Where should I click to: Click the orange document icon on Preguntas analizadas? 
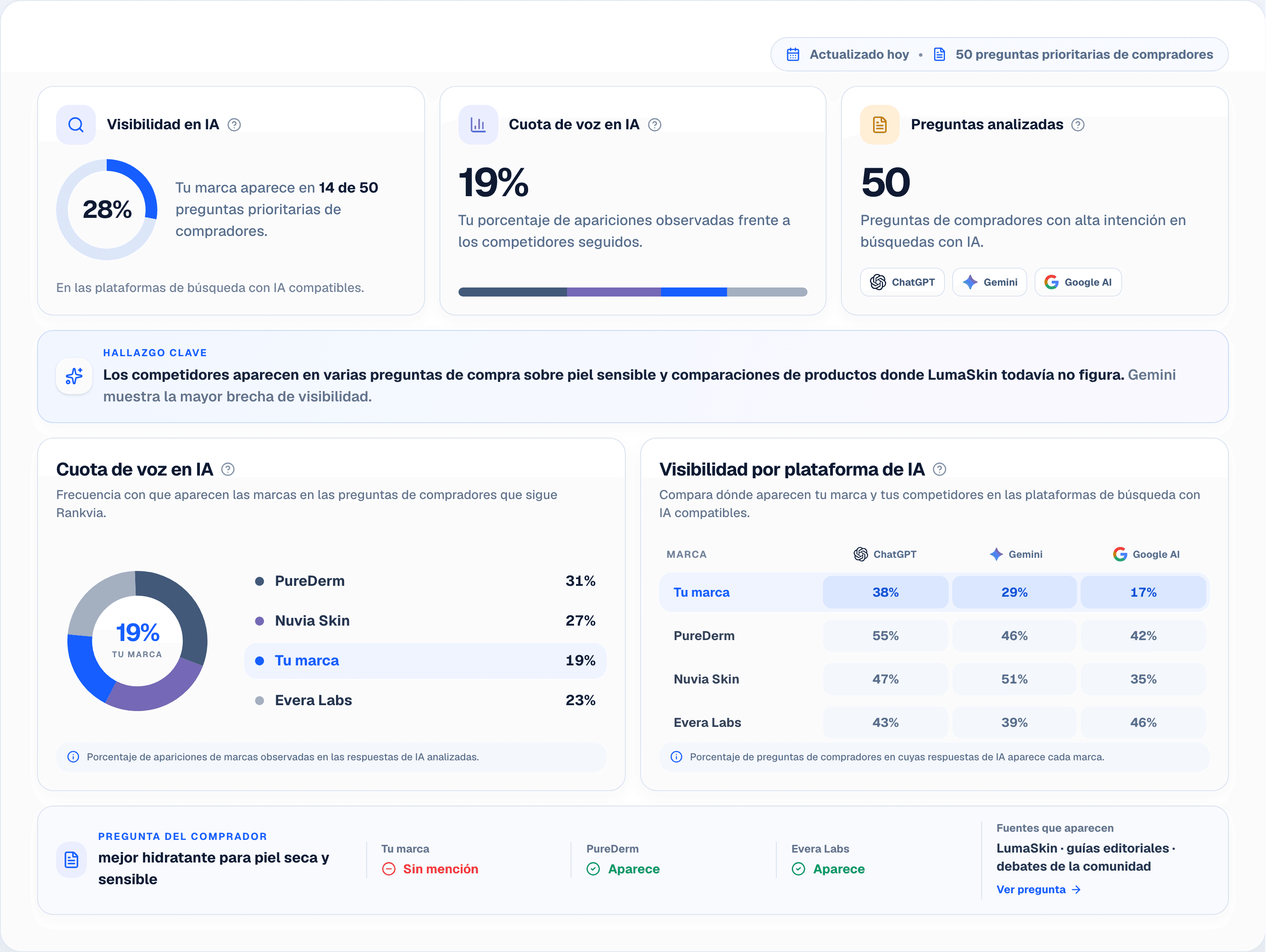(x=880, y=125)
